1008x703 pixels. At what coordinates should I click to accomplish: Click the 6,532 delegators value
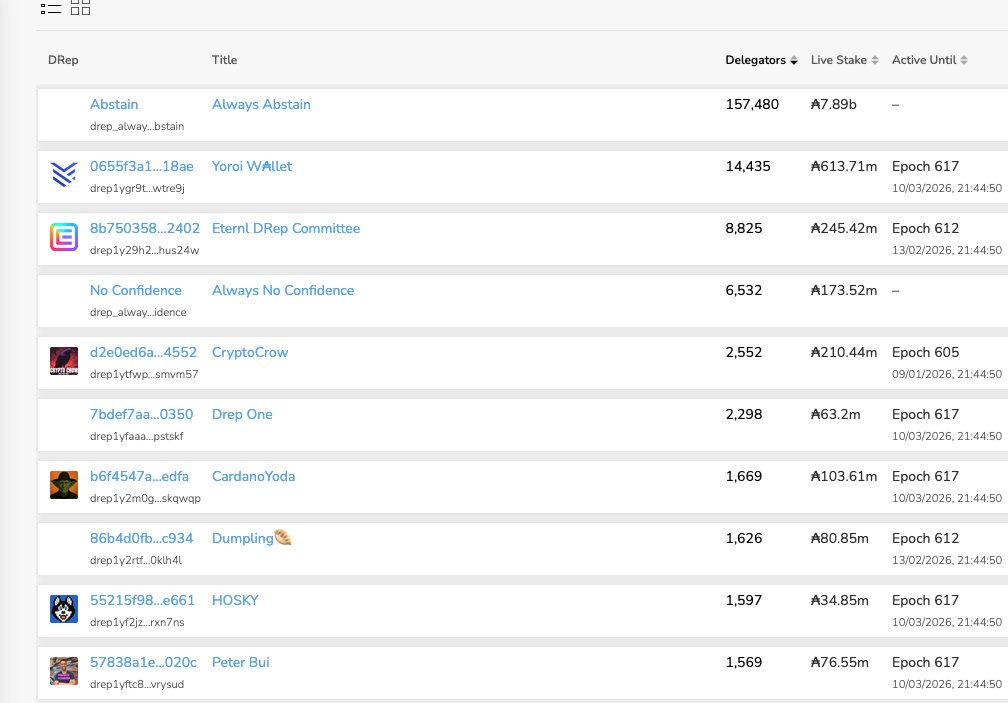744,290
